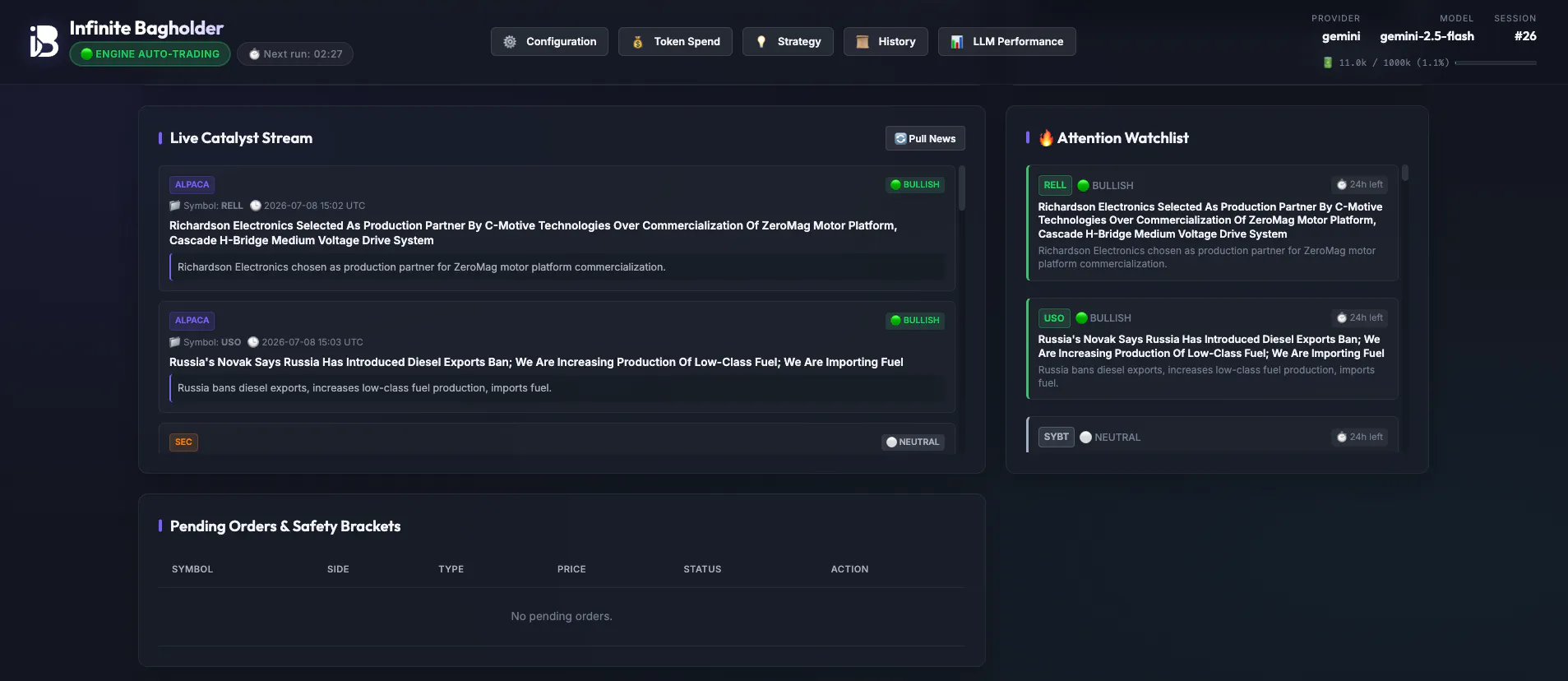Open the LLM Performance tab

pos(1006,42)
